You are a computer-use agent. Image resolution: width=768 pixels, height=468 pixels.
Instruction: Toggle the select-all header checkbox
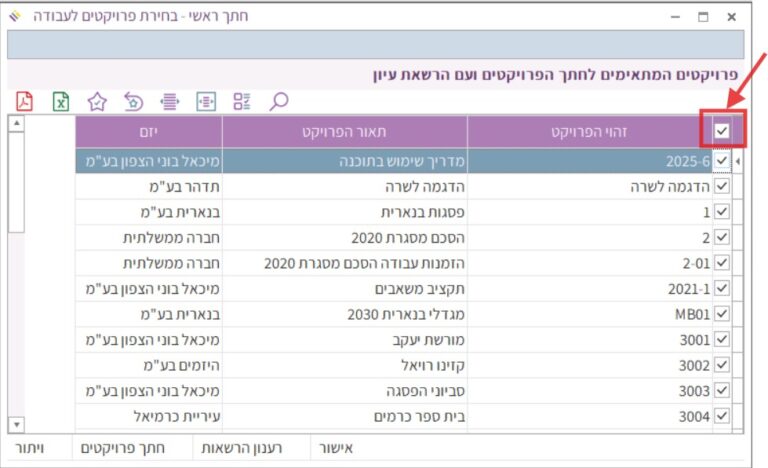coord(722,131)
